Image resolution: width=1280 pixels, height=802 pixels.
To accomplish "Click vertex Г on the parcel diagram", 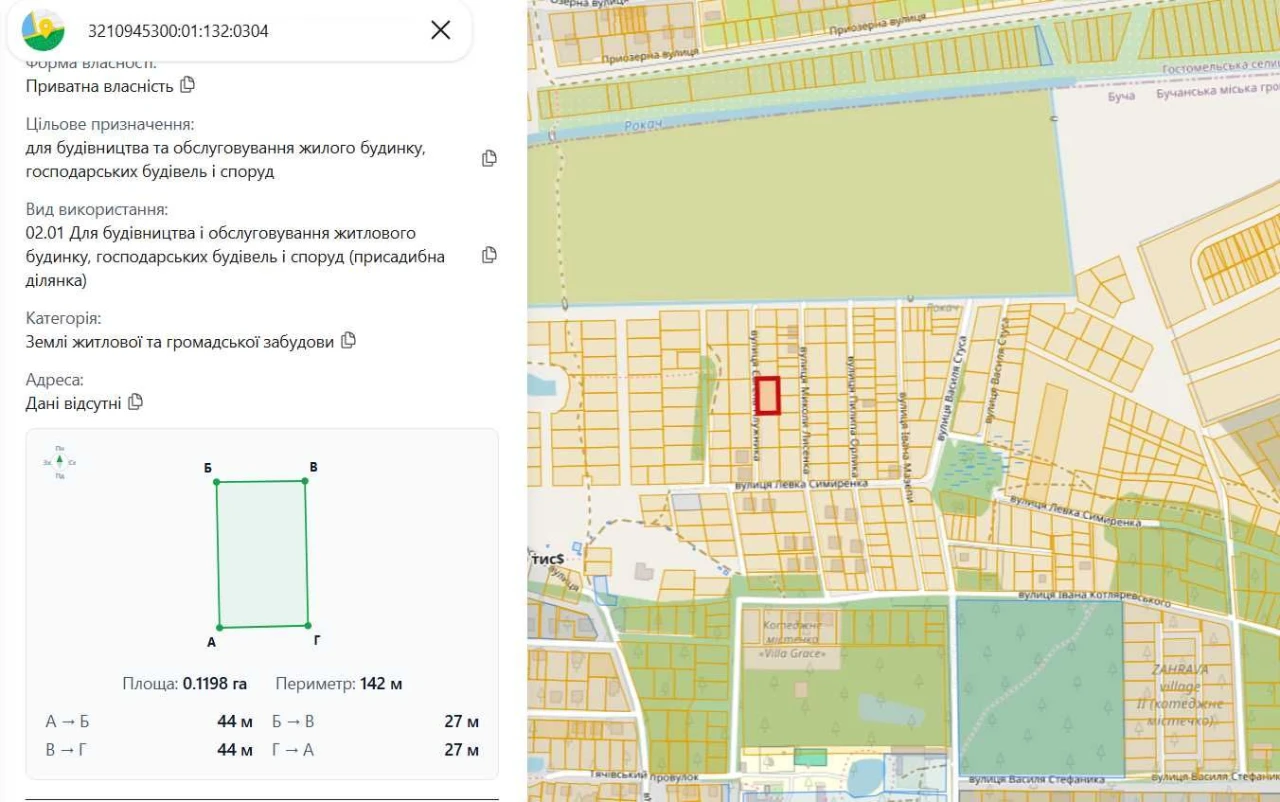I will tap(308, 625).
